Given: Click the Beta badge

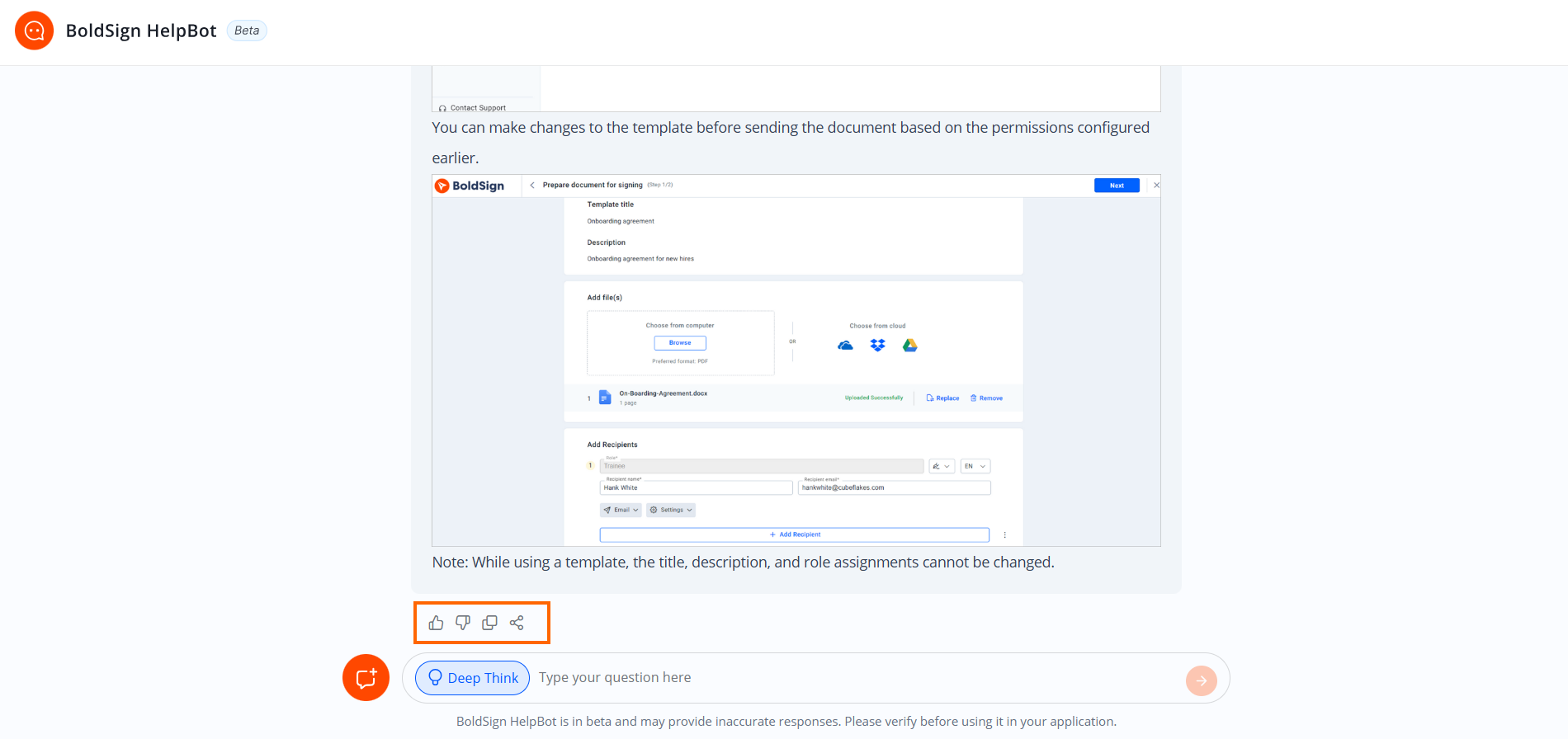Looking at the screenshot, I should point(247,31).
